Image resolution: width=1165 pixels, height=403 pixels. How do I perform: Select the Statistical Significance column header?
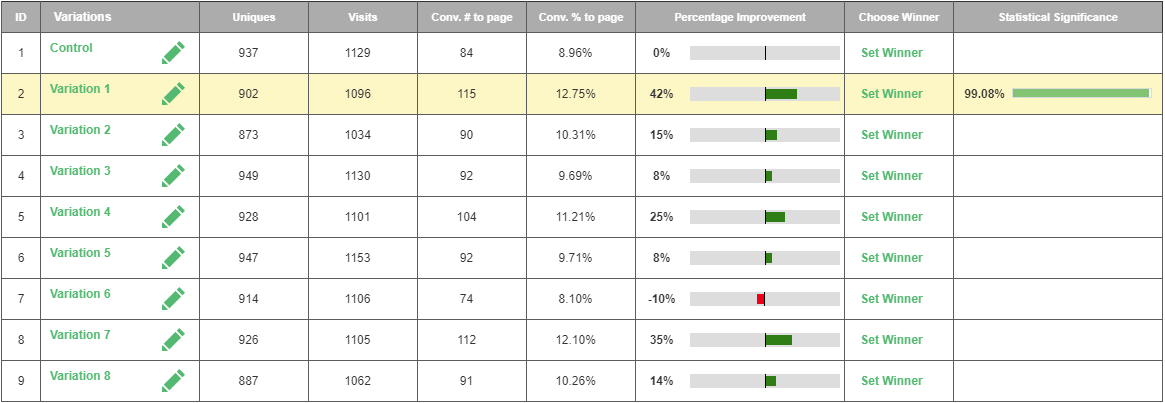[x=1058, y=18]
